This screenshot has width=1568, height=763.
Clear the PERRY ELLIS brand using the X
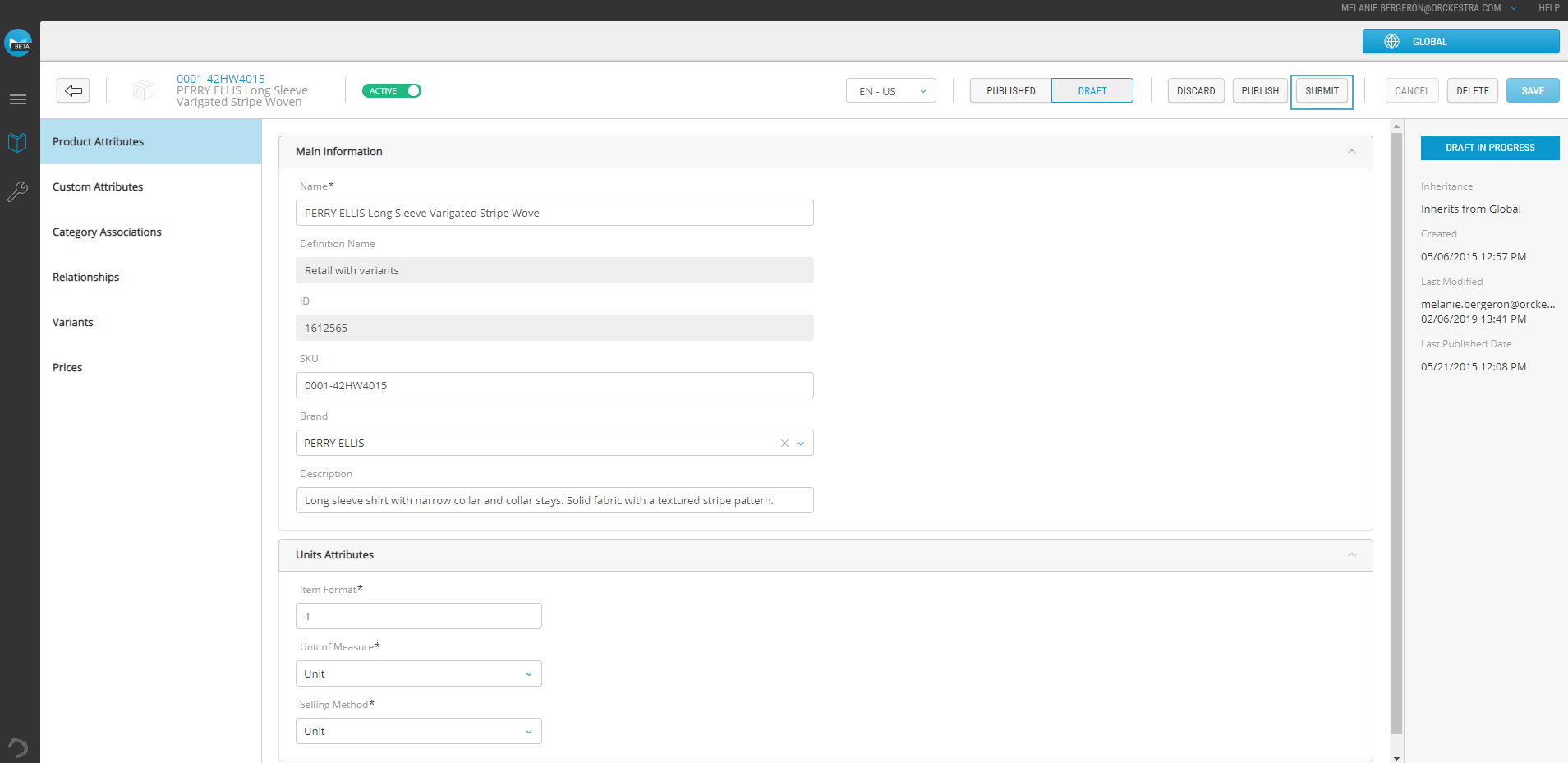coord(784,443)
